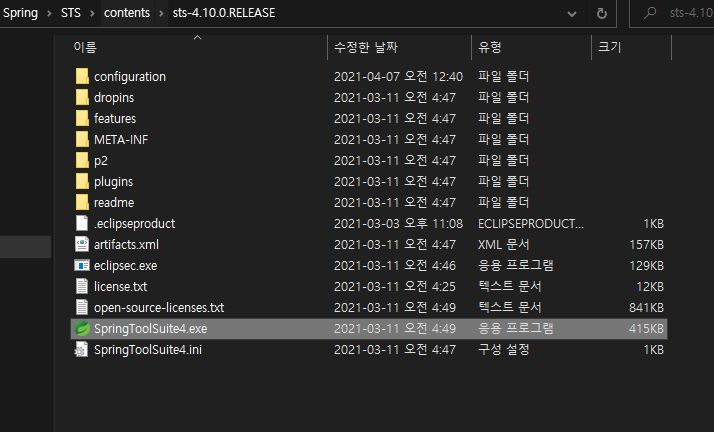Sort by the 수정한 날짜 column header
The image size is (714, 432).
tap(366, 47)
